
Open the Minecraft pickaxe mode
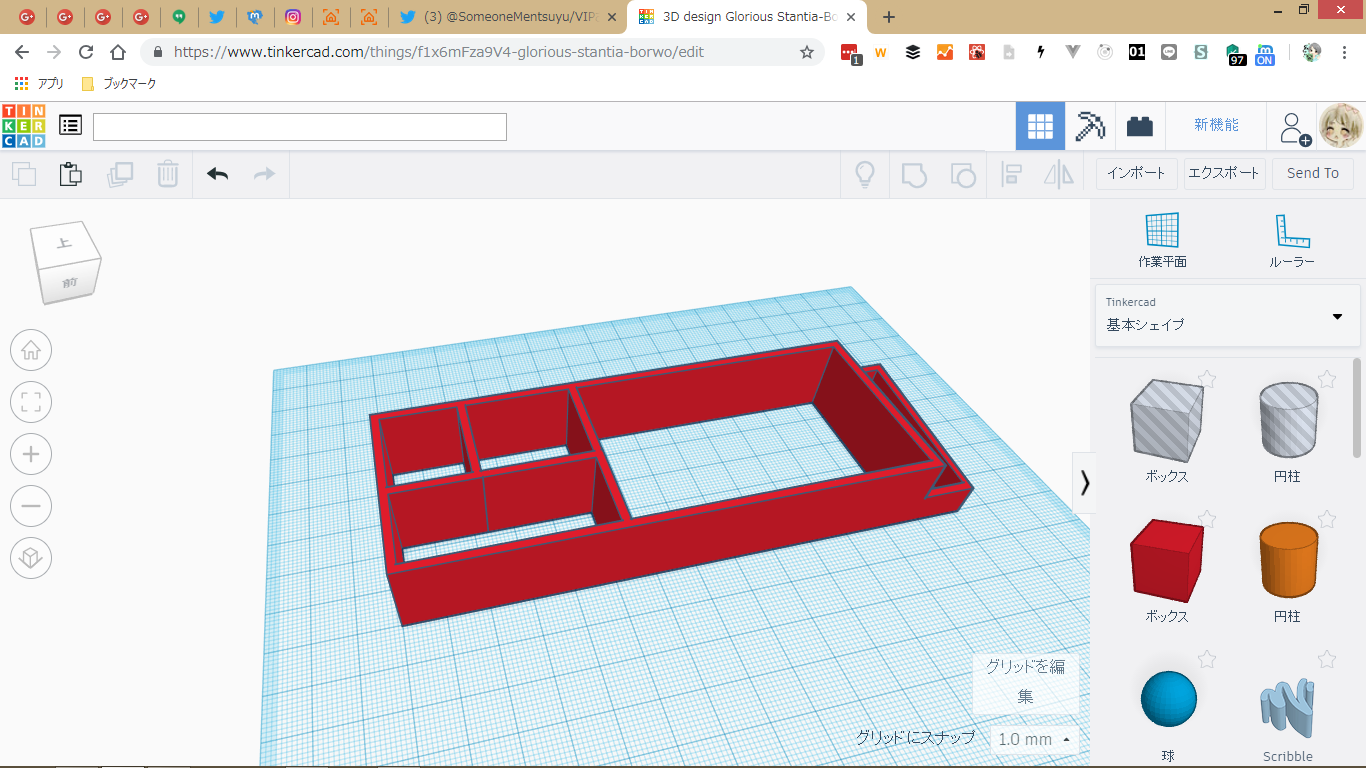pyautogui.click(x=1090, y=126)
